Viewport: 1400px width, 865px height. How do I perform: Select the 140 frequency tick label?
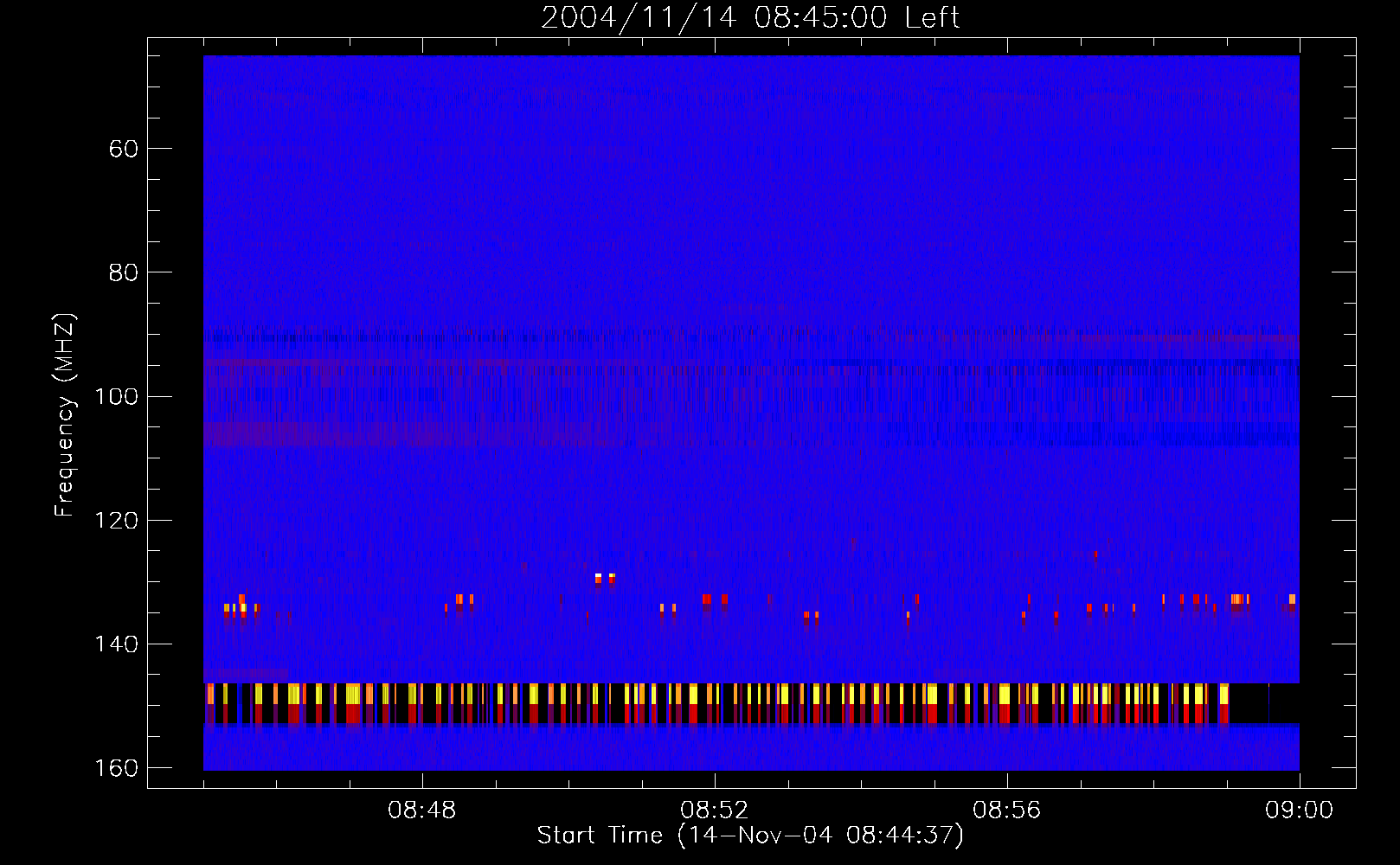pos(116,644)
